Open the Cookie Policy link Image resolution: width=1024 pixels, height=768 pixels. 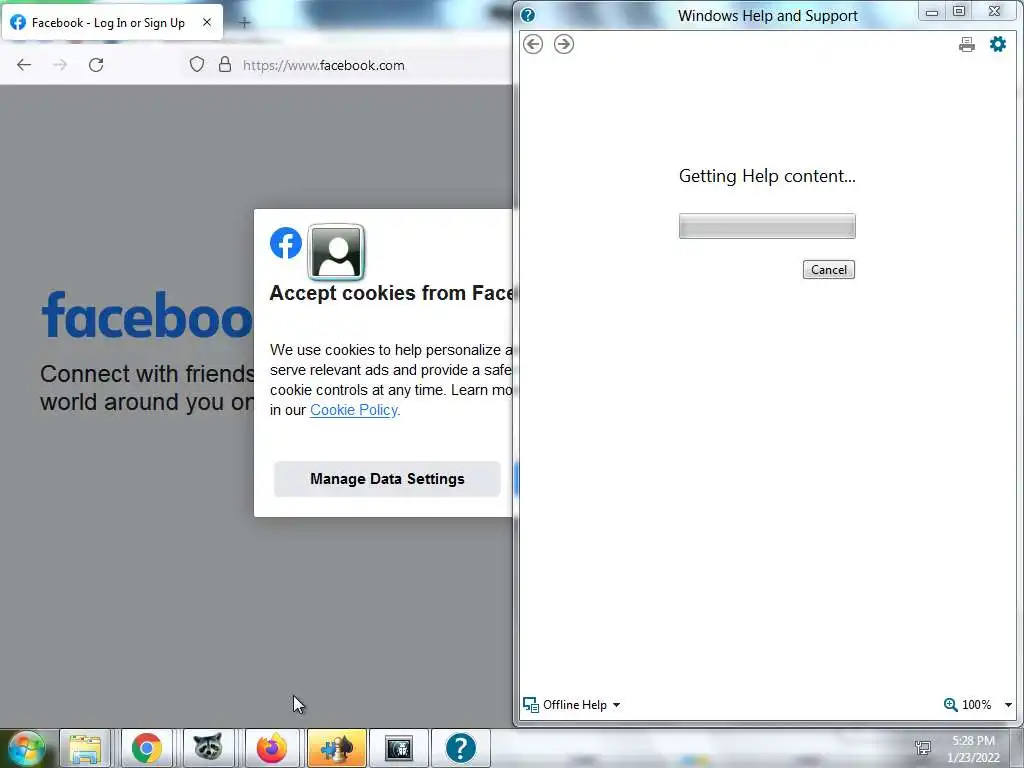tap(353, 410)
